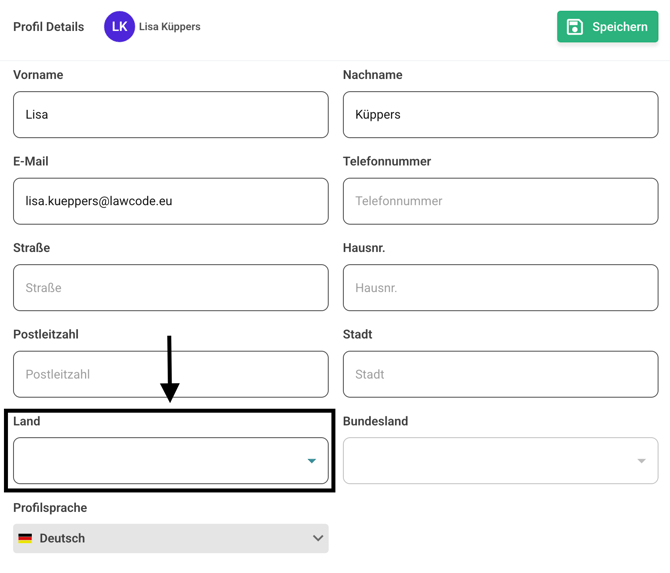Open the Profilsprache chevron
The image size is (670, 573).
(x=317, y=539)
